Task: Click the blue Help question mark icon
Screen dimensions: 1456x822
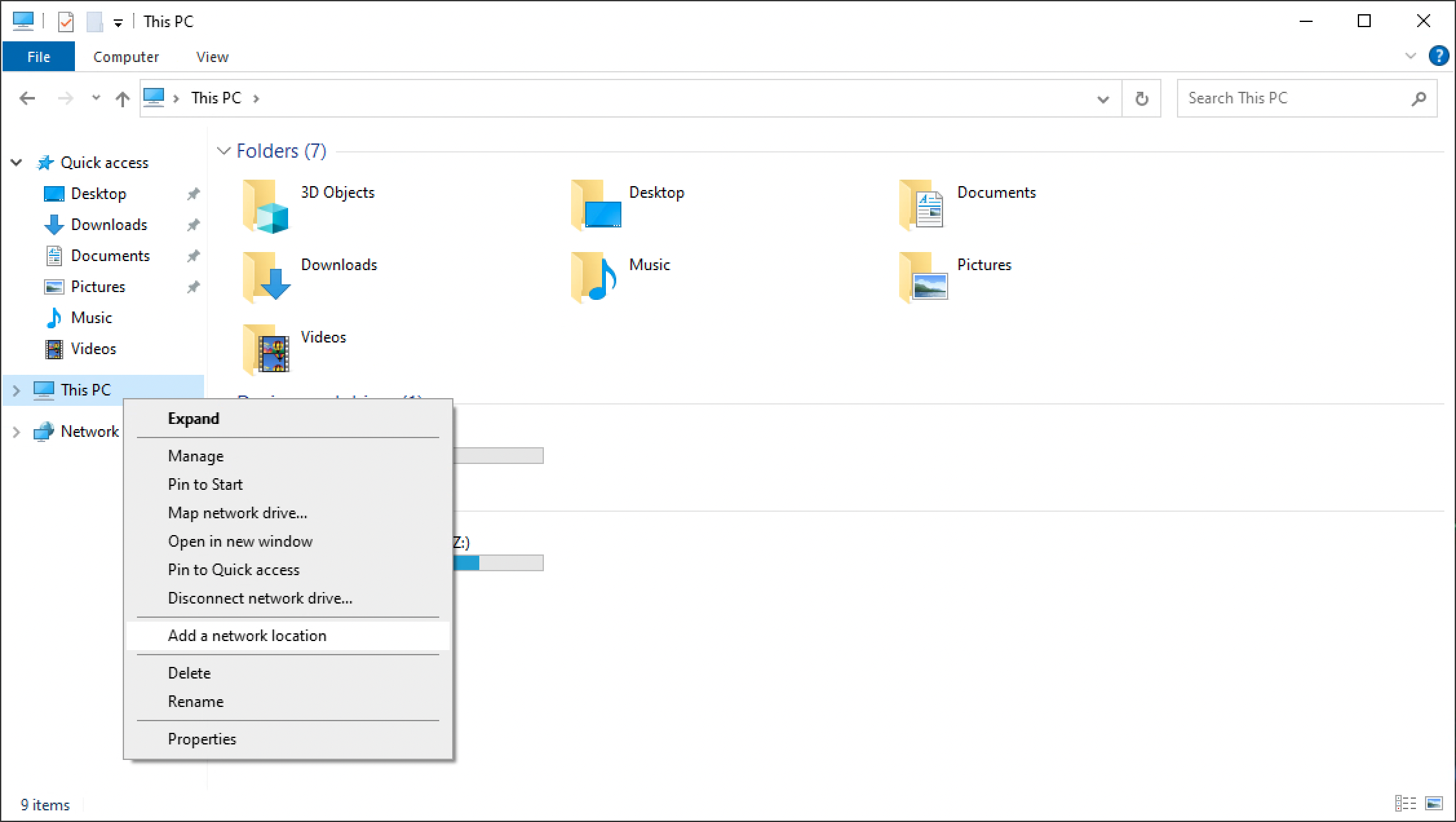Action: pos(1438,56)
